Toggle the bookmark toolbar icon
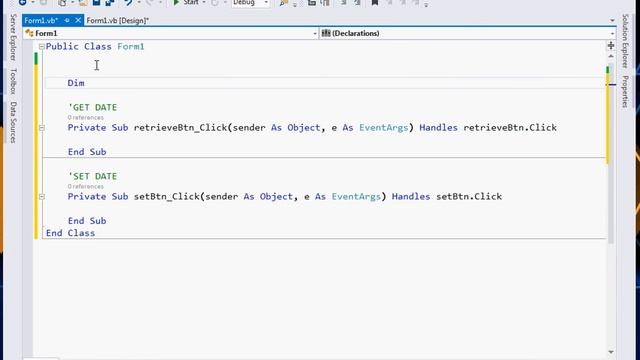The image size is (640, 360). [374, 2]
